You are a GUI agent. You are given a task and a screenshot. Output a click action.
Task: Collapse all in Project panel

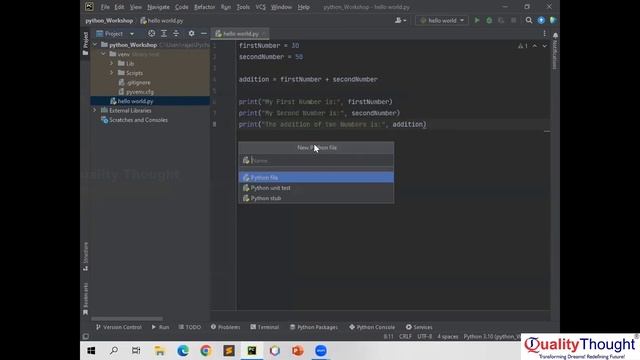tap(176, 33)
